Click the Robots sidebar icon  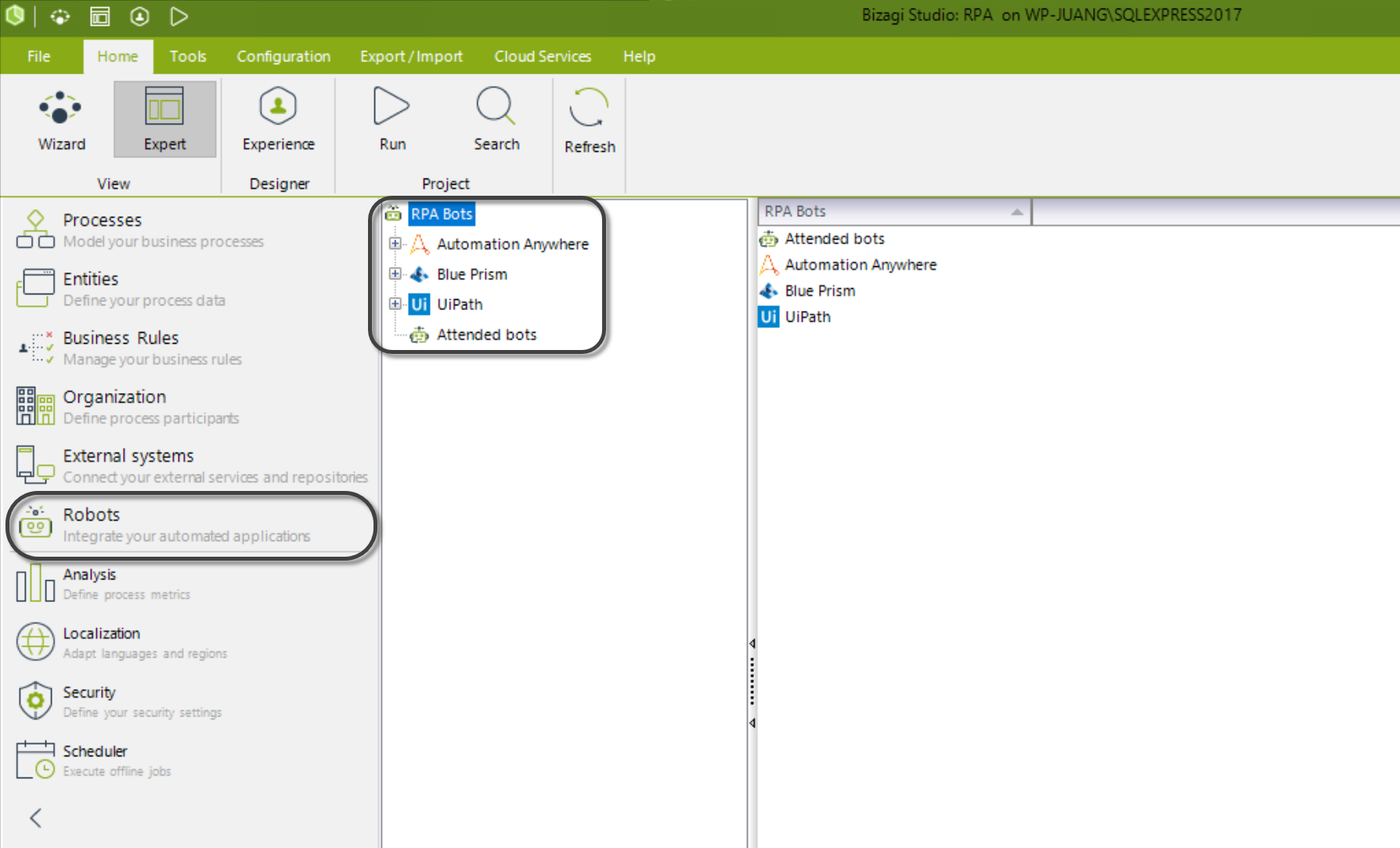[x=35, y=524]
